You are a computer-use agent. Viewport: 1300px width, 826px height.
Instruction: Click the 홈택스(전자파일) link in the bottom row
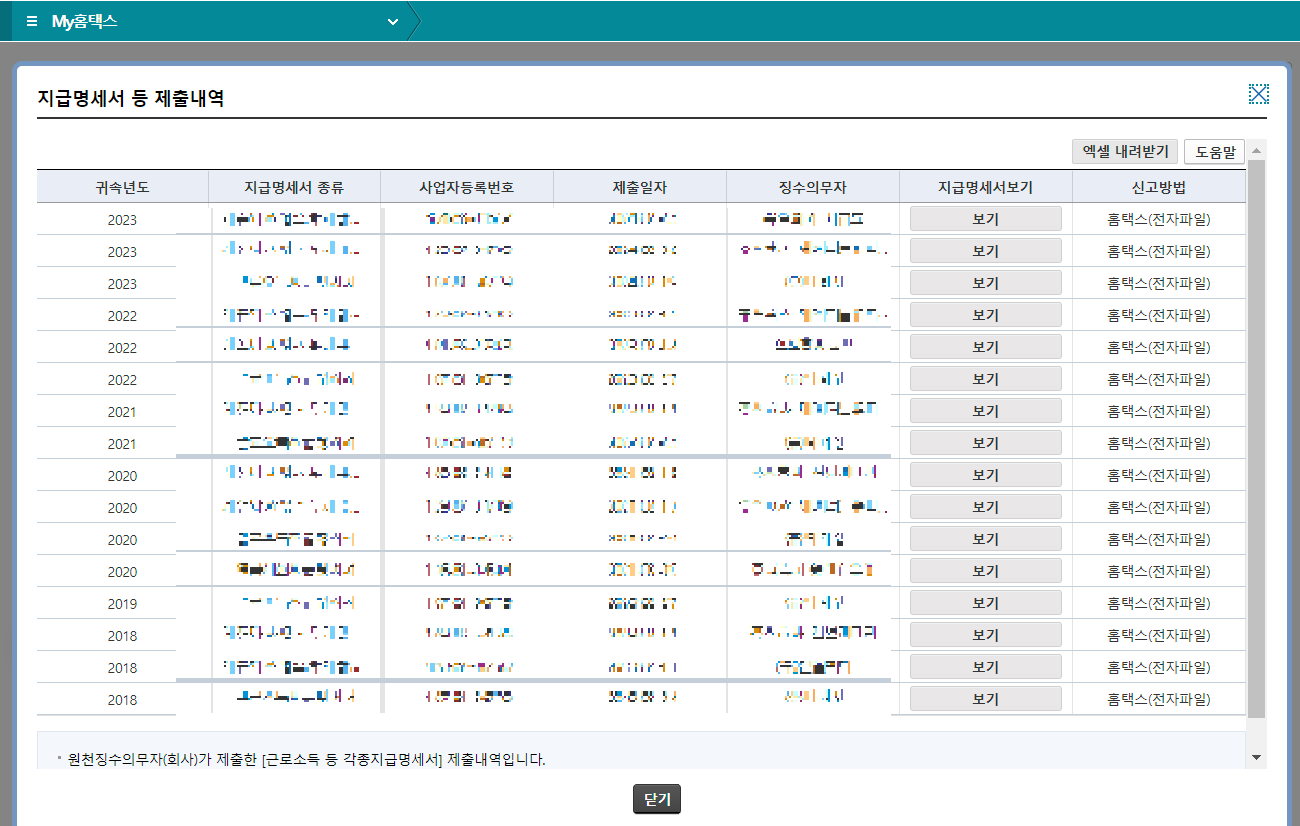click(x=1157, y=698)
